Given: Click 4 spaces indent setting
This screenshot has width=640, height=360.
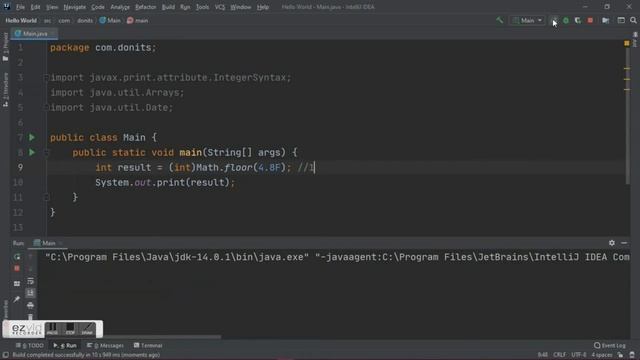Looking at the screenshot, I should click(602, 355).
